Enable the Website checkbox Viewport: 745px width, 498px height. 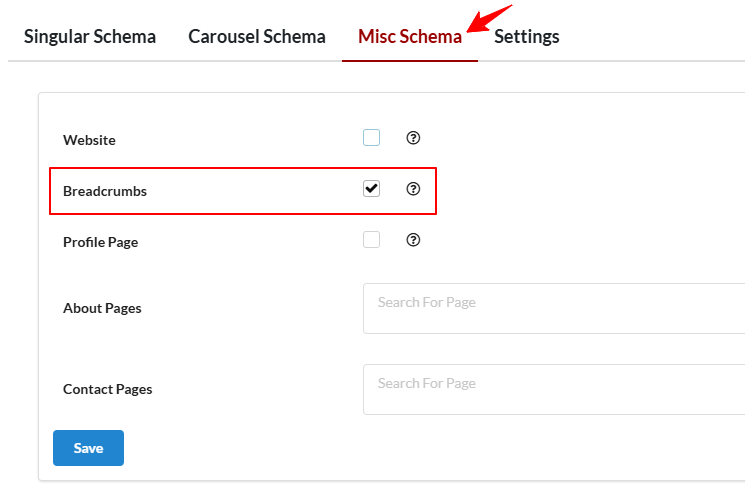pos(371,138)
